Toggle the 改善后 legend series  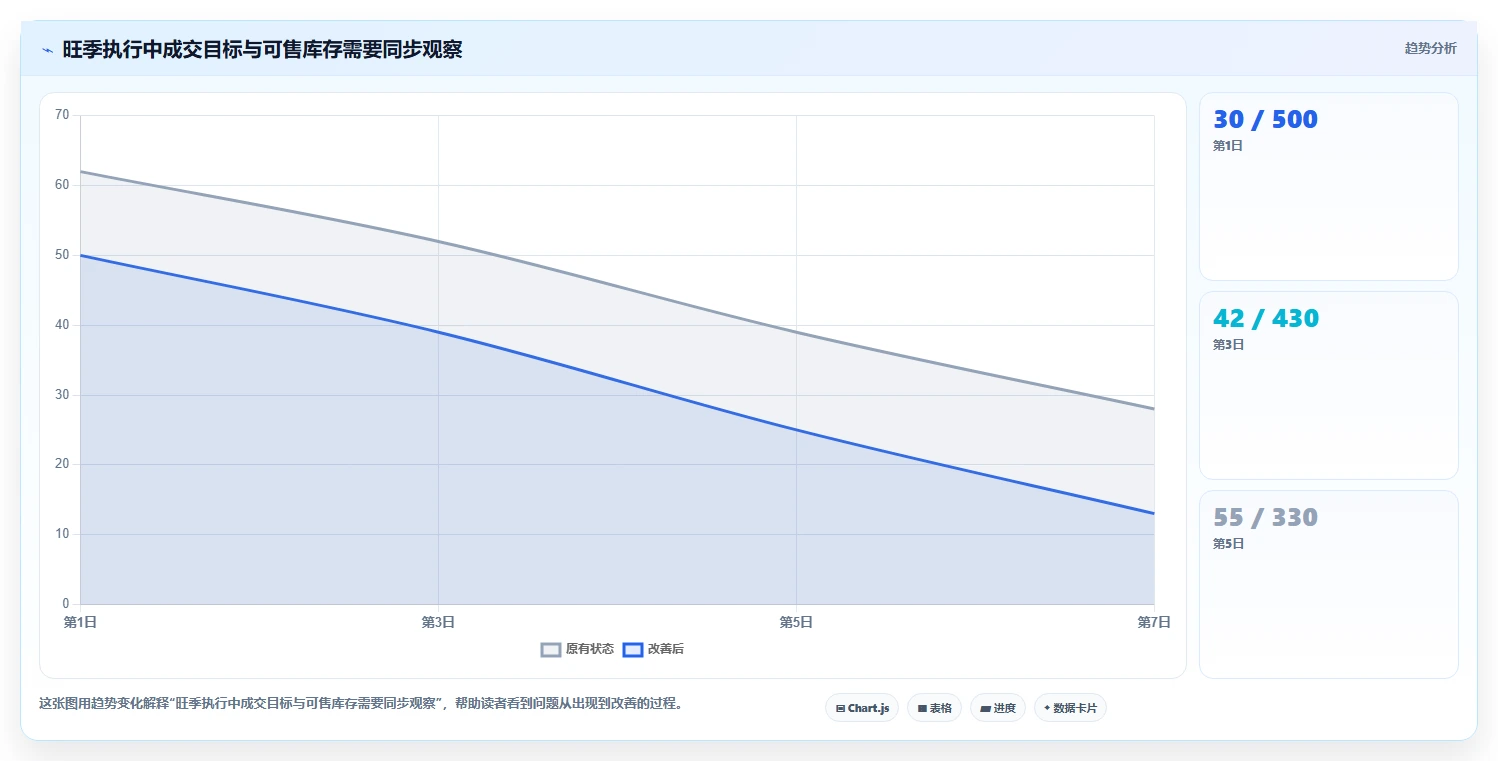click(653, 649)
